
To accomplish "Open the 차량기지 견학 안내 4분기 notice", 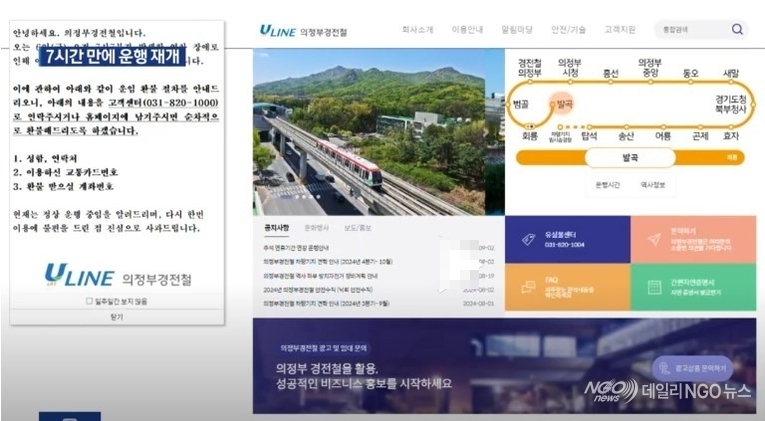I will (328, 261).
